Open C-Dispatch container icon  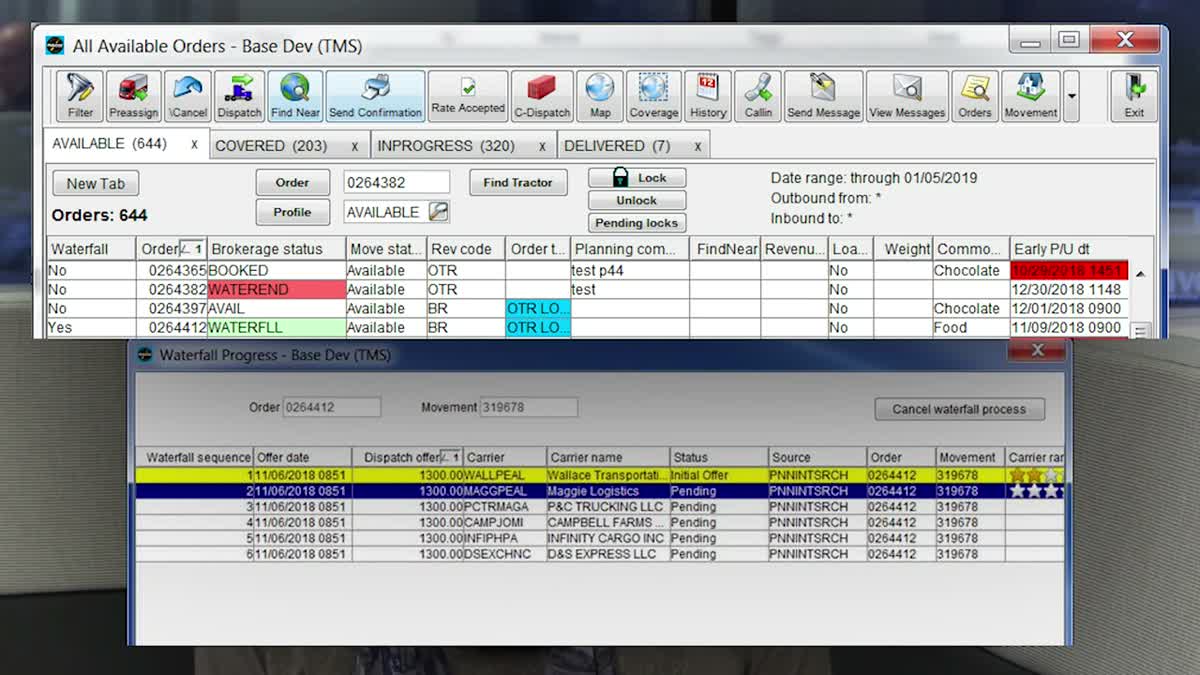(542, 96)
